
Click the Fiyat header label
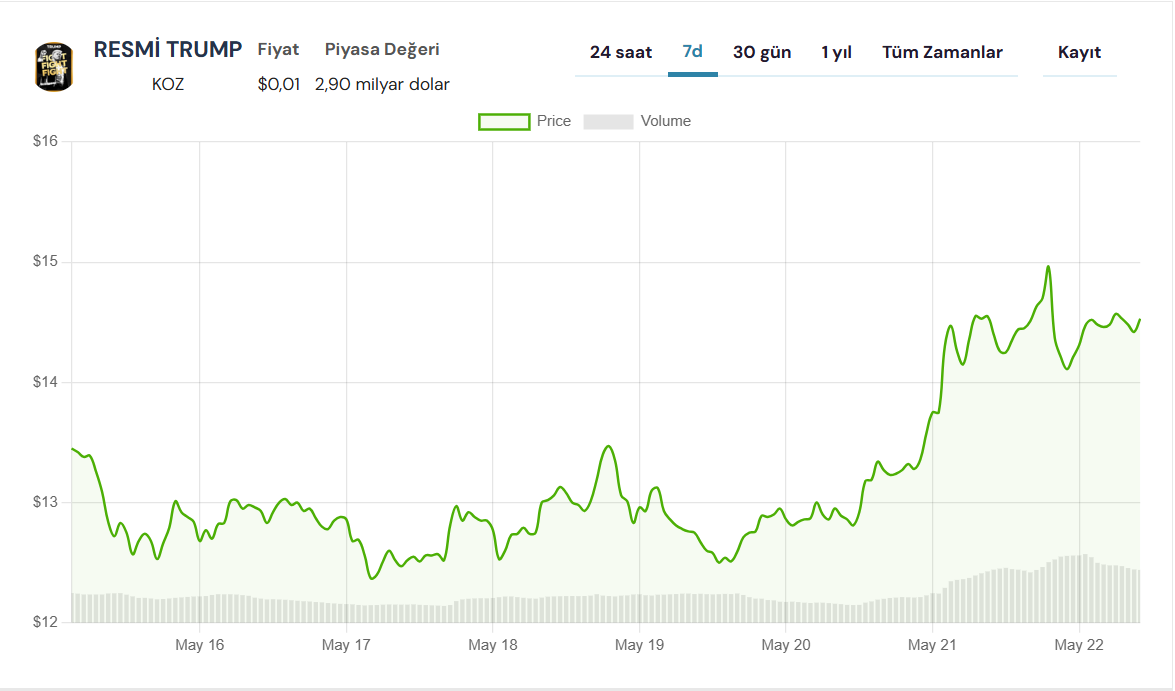[x=278, y=49]
